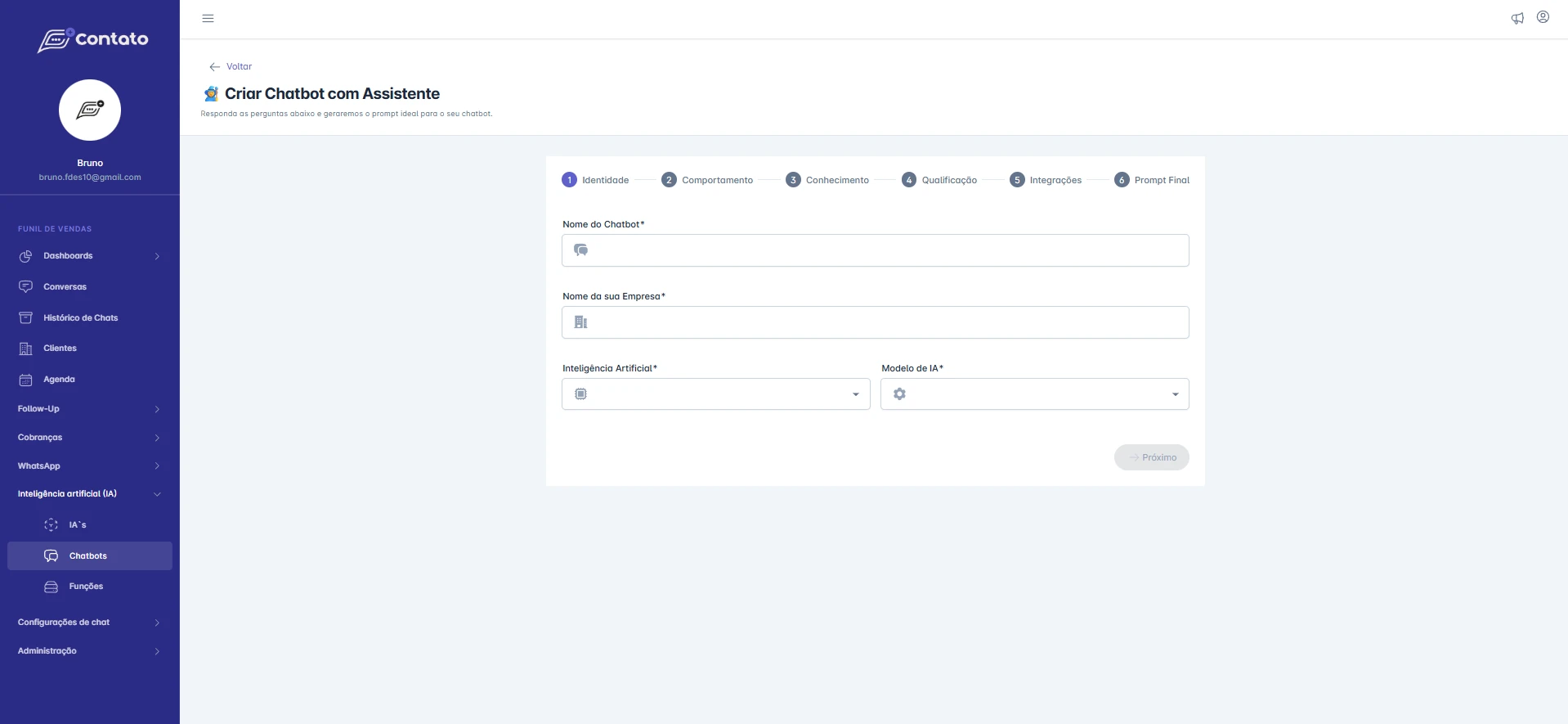Open Dashboards in the sidebar

point(90,256)
